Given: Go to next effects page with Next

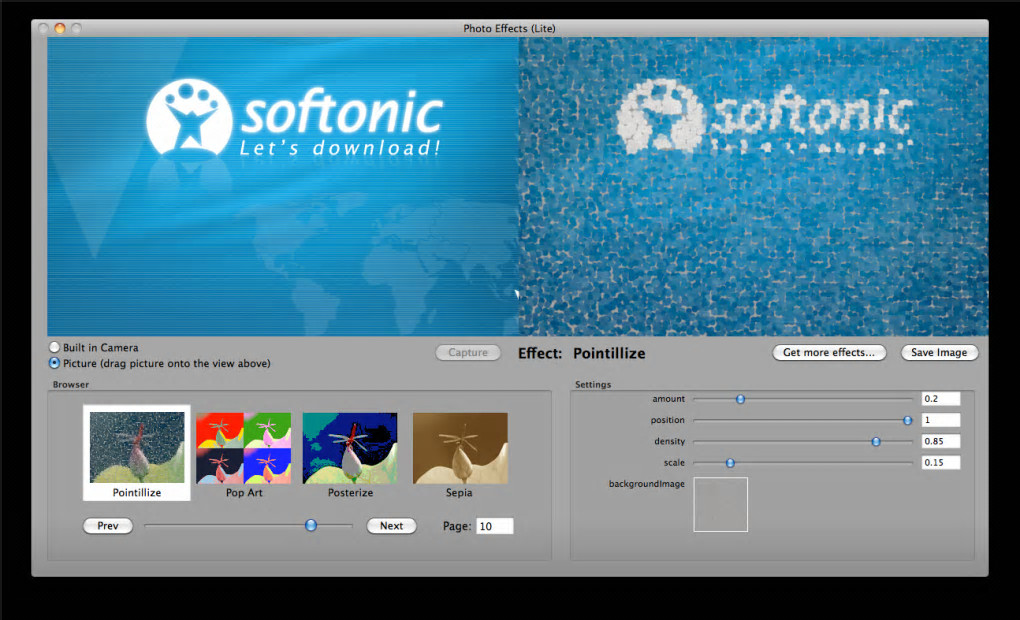Looking at the screenshot, I should click(391, 526).
